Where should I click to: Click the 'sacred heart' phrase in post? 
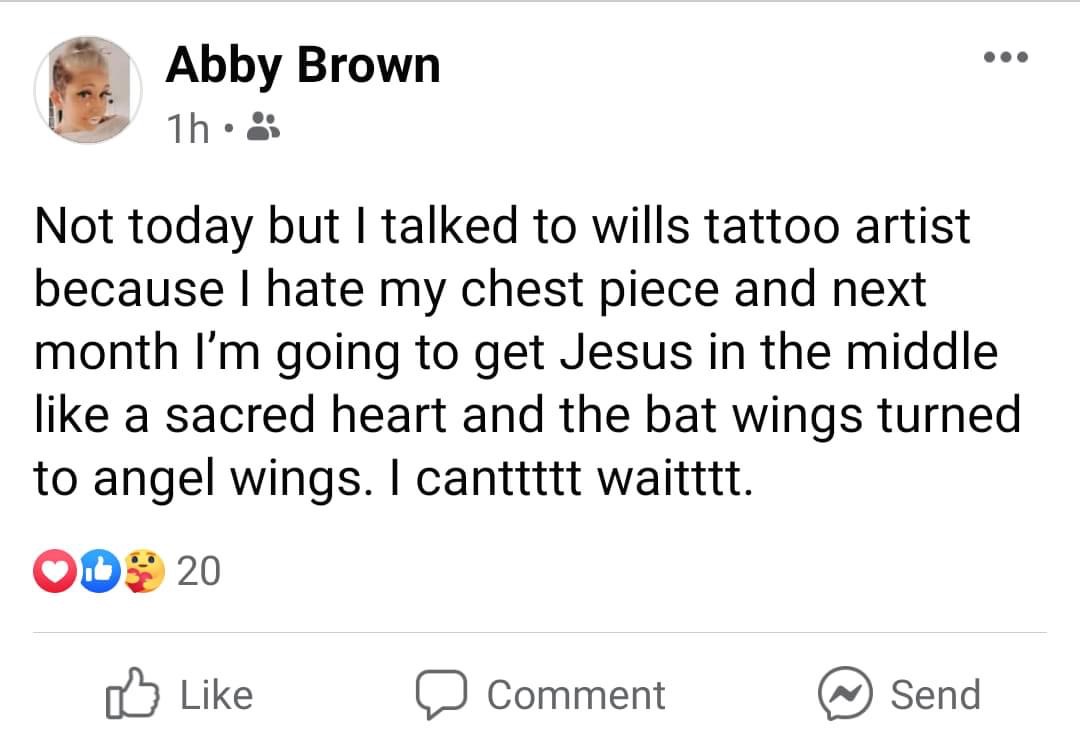[x=307, y=415]
